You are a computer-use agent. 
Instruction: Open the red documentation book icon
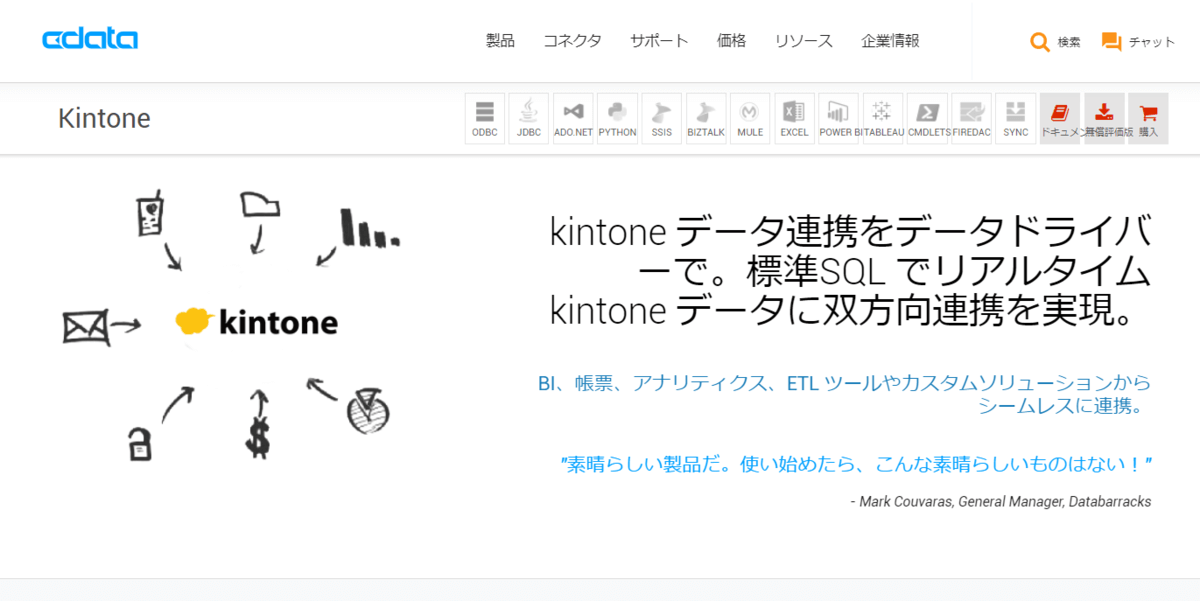pyautogui.click(x=1060, y=118)
